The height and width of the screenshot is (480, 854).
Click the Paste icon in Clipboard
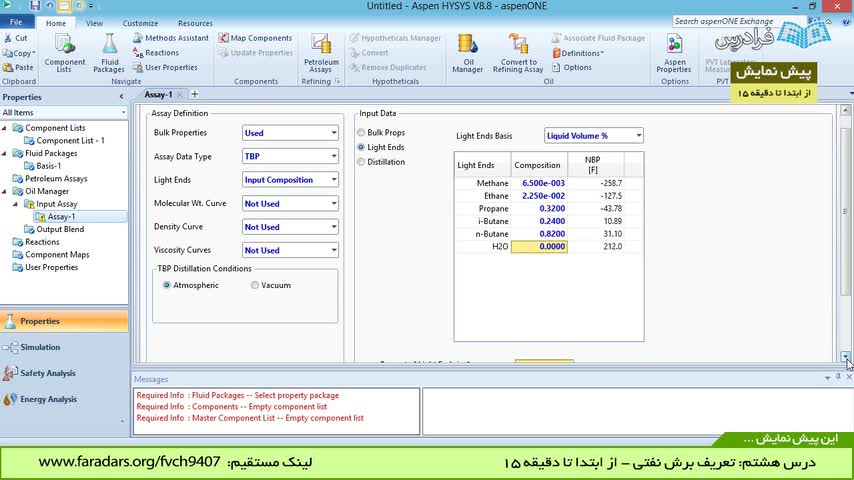[x=8, y=68]
